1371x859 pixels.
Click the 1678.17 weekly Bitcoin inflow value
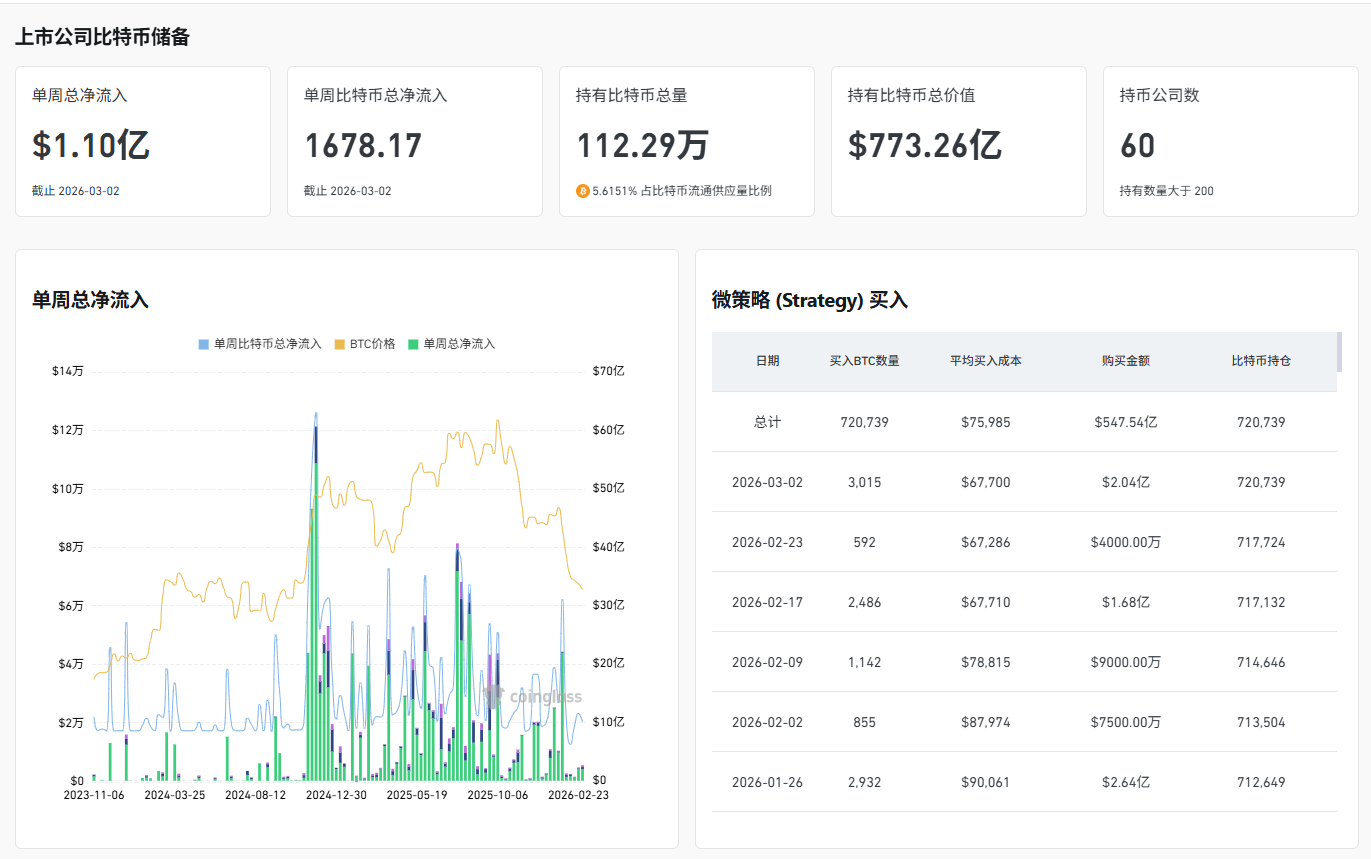click(363, 146)
